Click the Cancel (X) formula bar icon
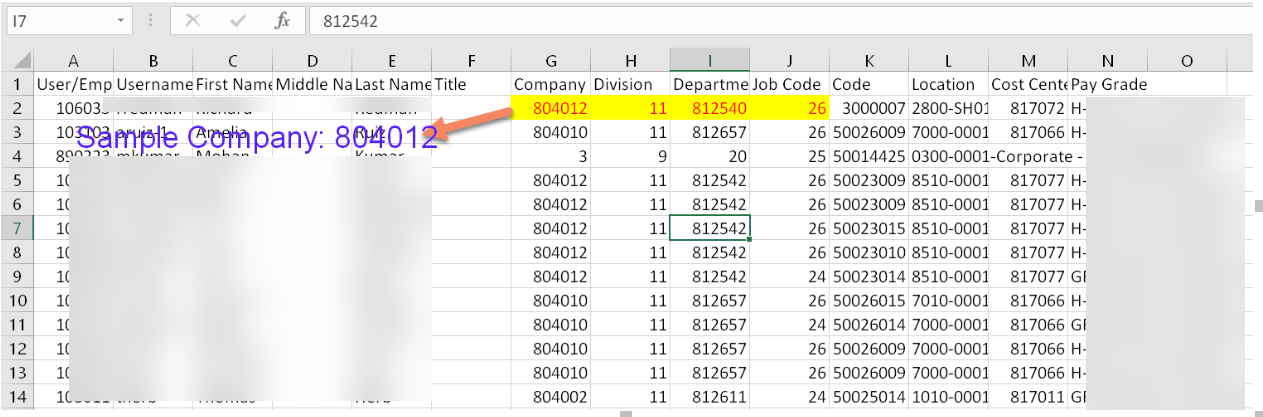The height and width of the screenshot is (417, 1263). (x=193, y=20)
